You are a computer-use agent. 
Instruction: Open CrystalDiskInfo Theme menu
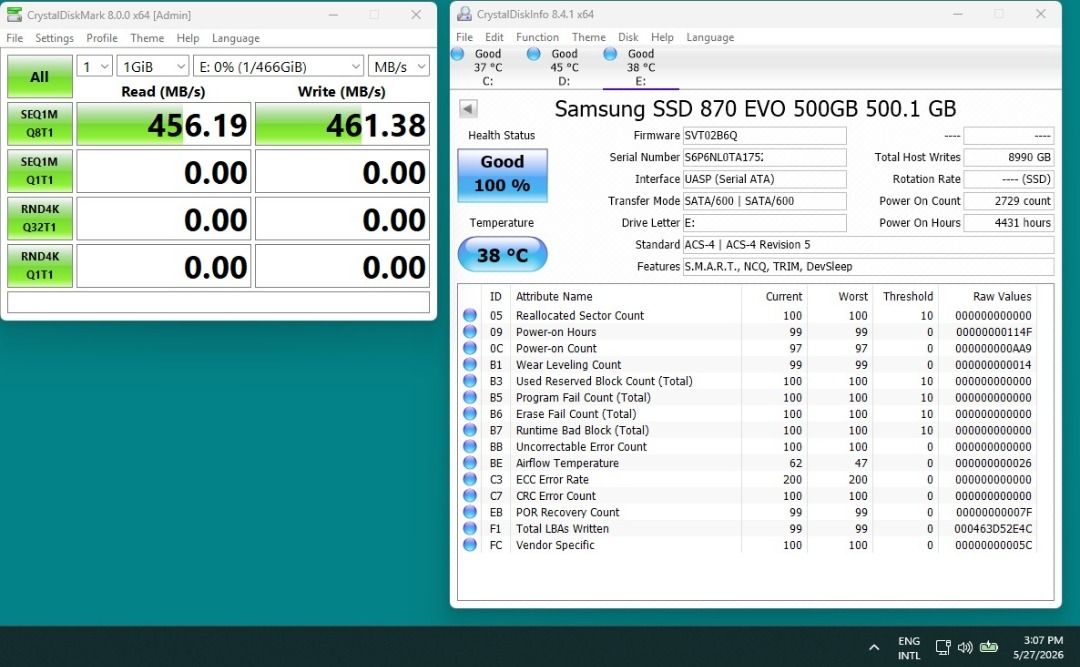[589, 37]
